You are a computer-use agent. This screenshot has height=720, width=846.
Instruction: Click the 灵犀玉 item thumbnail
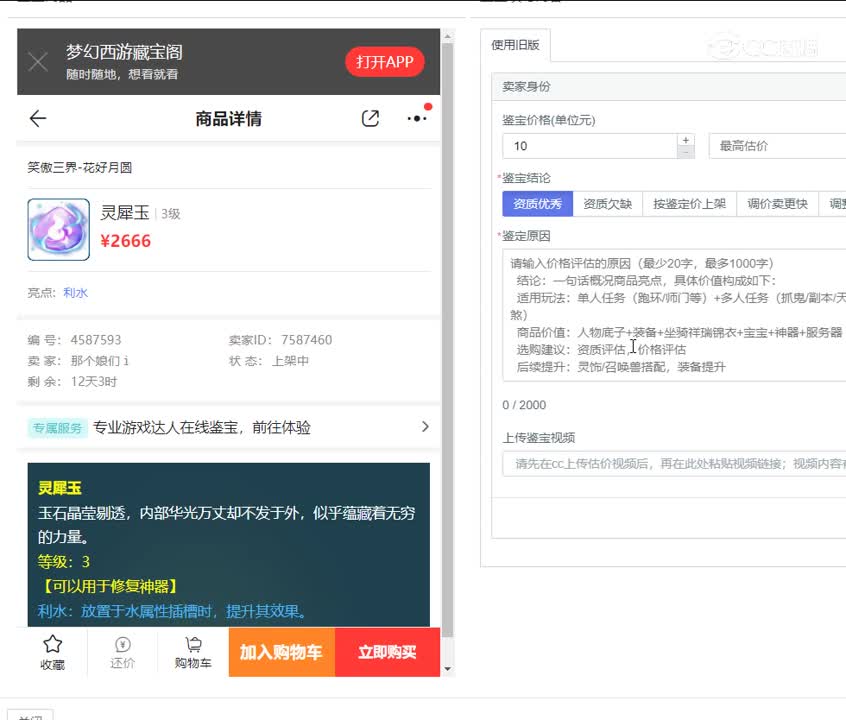(x=59, y=229)
